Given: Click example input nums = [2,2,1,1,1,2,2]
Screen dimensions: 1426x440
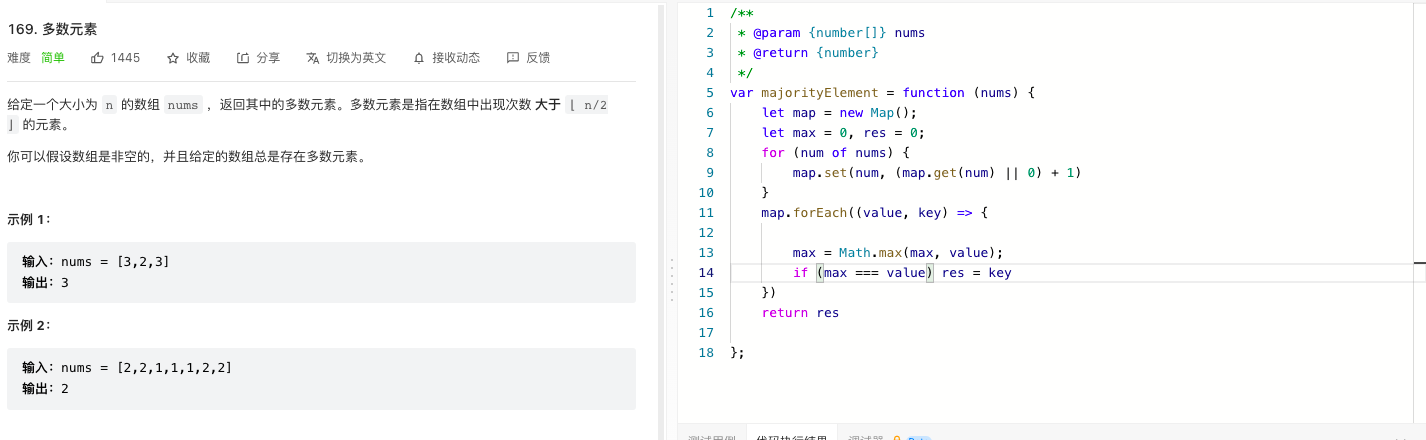Looking at the screenshot, I should click(146, 368).
